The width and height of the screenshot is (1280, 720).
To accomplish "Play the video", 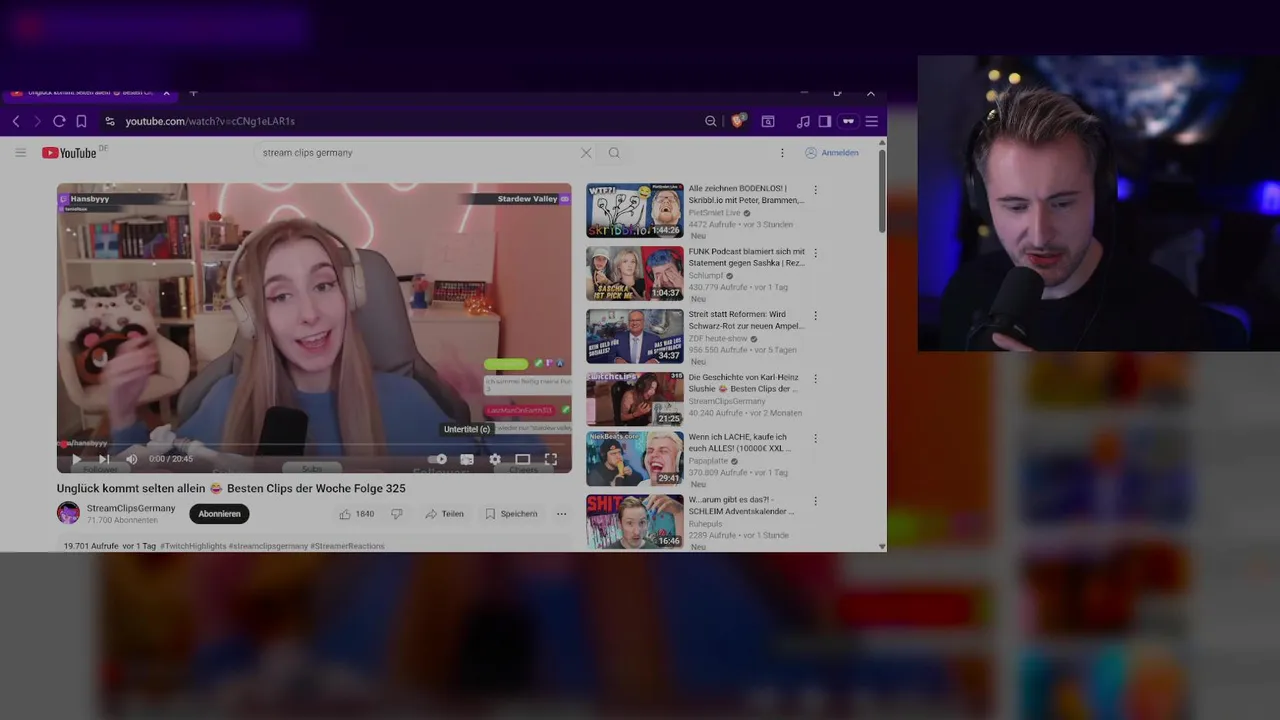I will (x=76, y=459).
